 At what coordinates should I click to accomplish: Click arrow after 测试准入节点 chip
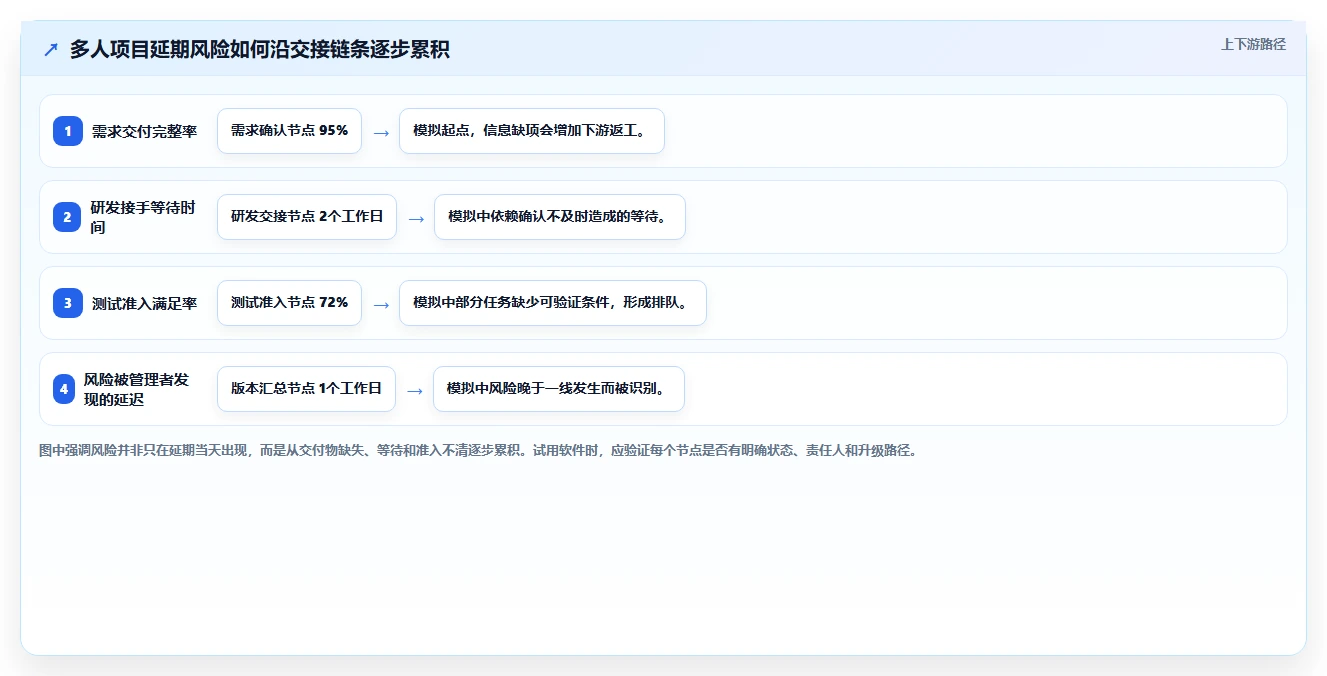tap(380, 304)
